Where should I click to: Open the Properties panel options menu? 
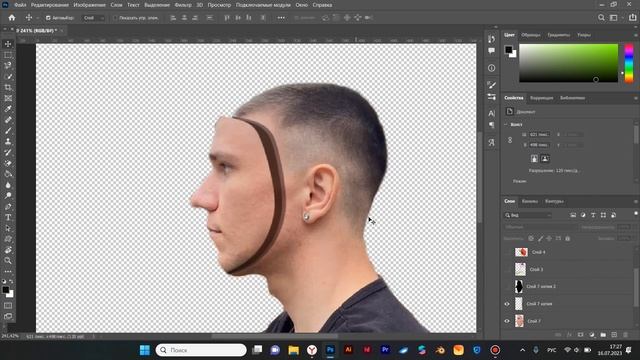[x=636, y=98]
